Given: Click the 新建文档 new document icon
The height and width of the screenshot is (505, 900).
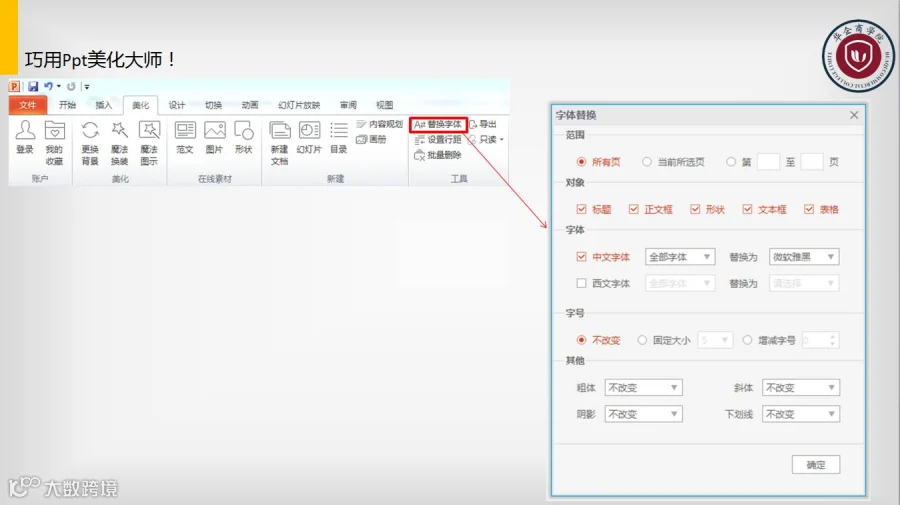Looking at the screenshot, I should coord(280,130).
